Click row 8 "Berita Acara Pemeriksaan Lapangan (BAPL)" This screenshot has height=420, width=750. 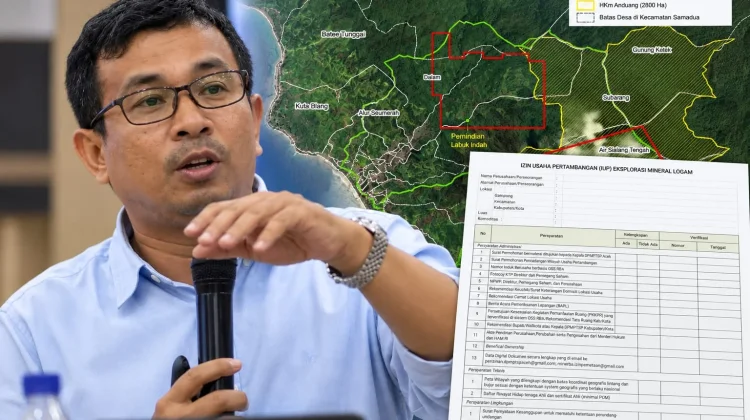[x=528, y=305]
